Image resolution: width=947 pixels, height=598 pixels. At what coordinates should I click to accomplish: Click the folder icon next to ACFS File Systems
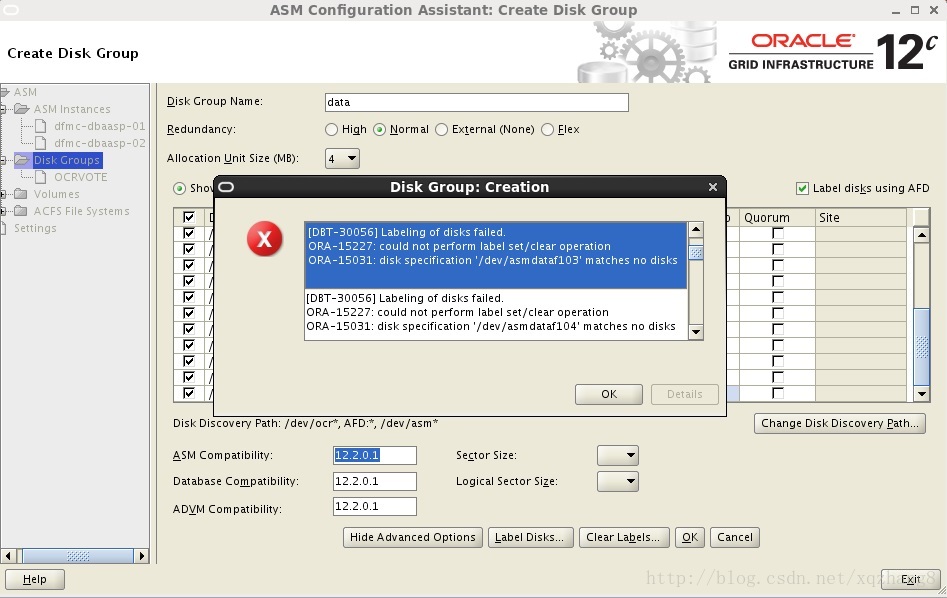(x=21, y=211)
